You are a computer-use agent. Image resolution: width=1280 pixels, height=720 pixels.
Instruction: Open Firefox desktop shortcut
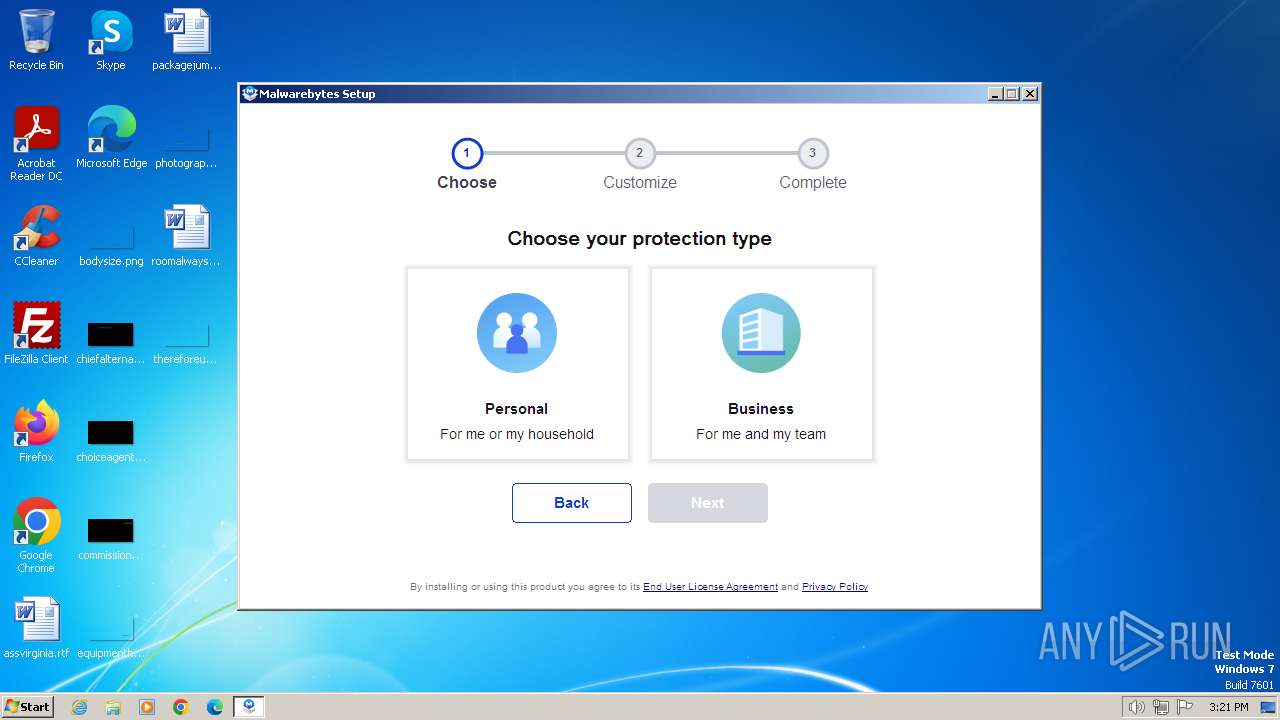(x=36, y=432)
